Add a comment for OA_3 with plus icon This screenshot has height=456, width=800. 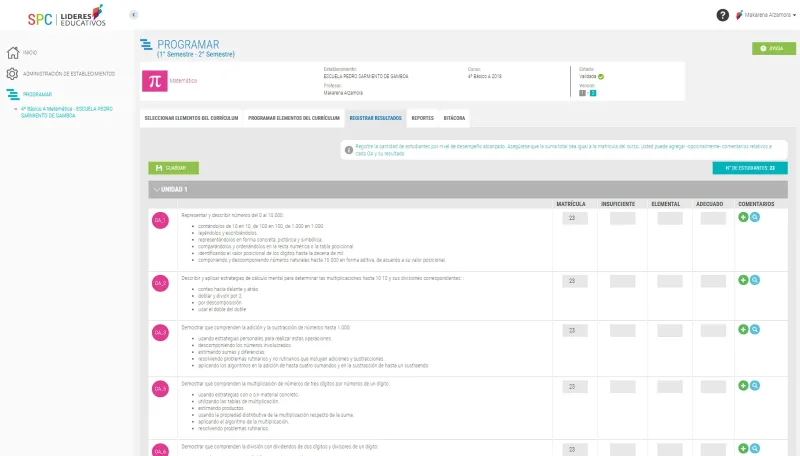point(743,330)
